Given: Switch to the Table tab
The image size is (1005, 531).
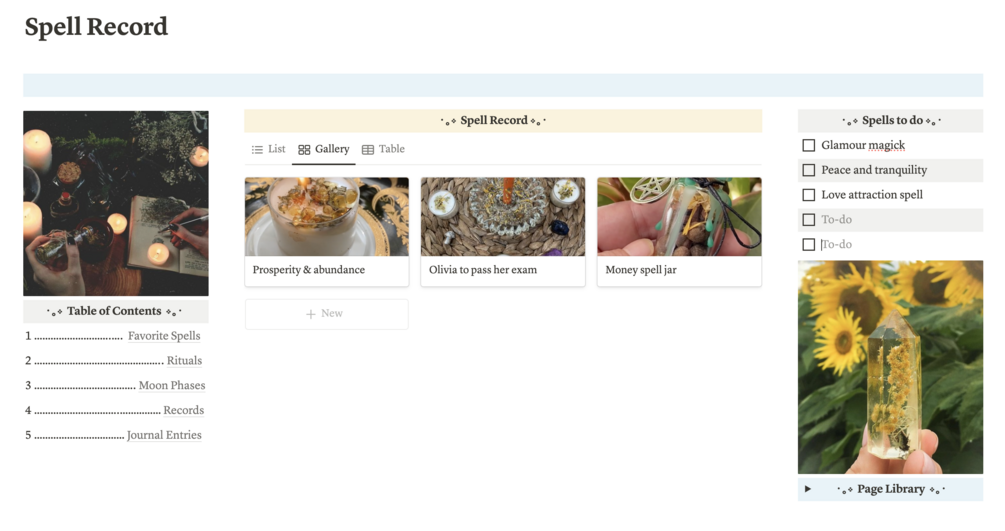Looking at the screenshot, I should click(x=383, y=149).
